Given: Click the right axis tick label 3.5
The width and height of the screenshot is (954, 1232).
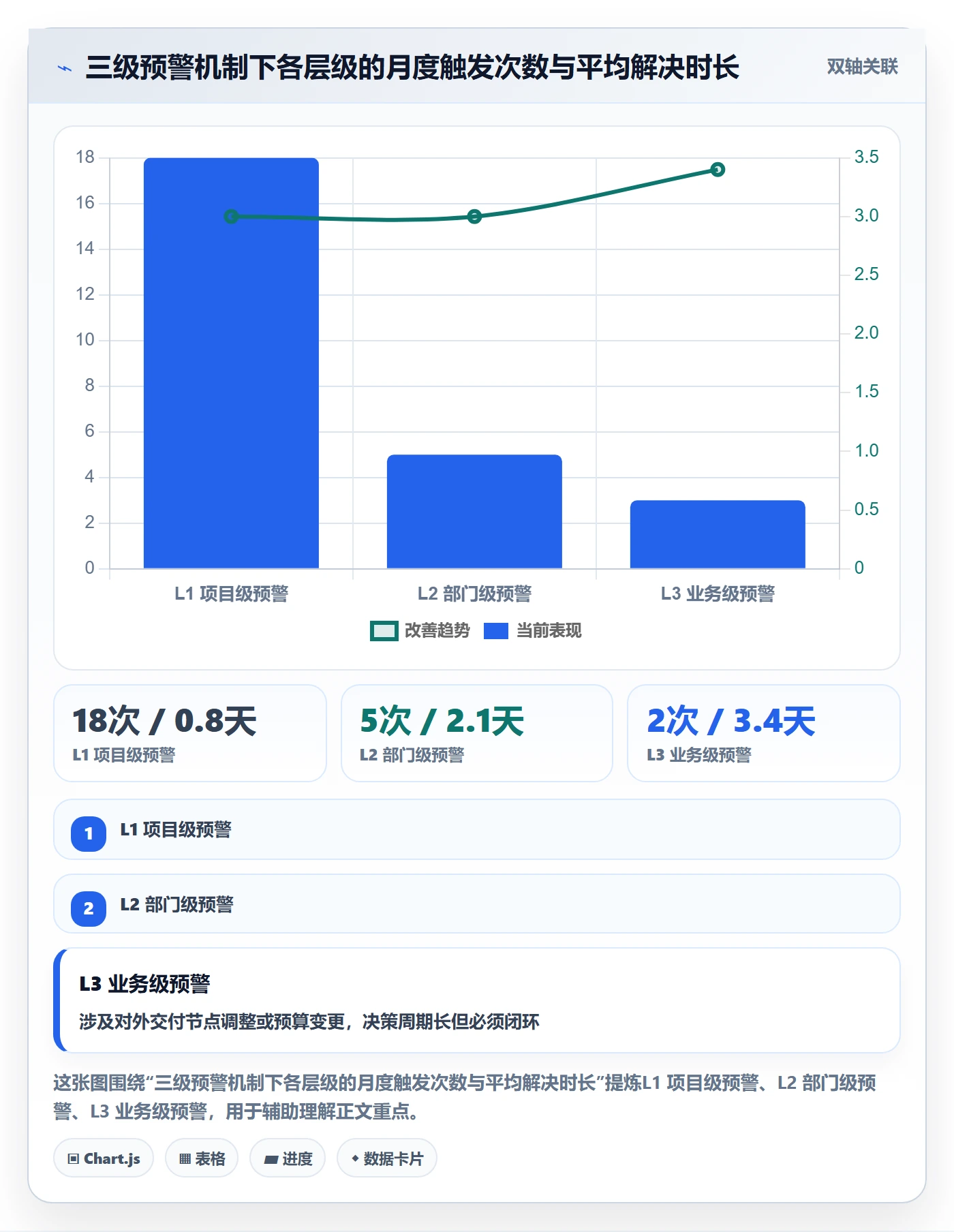Looking at the screenshot, I should pyautogui.click(x=866, y=157).
